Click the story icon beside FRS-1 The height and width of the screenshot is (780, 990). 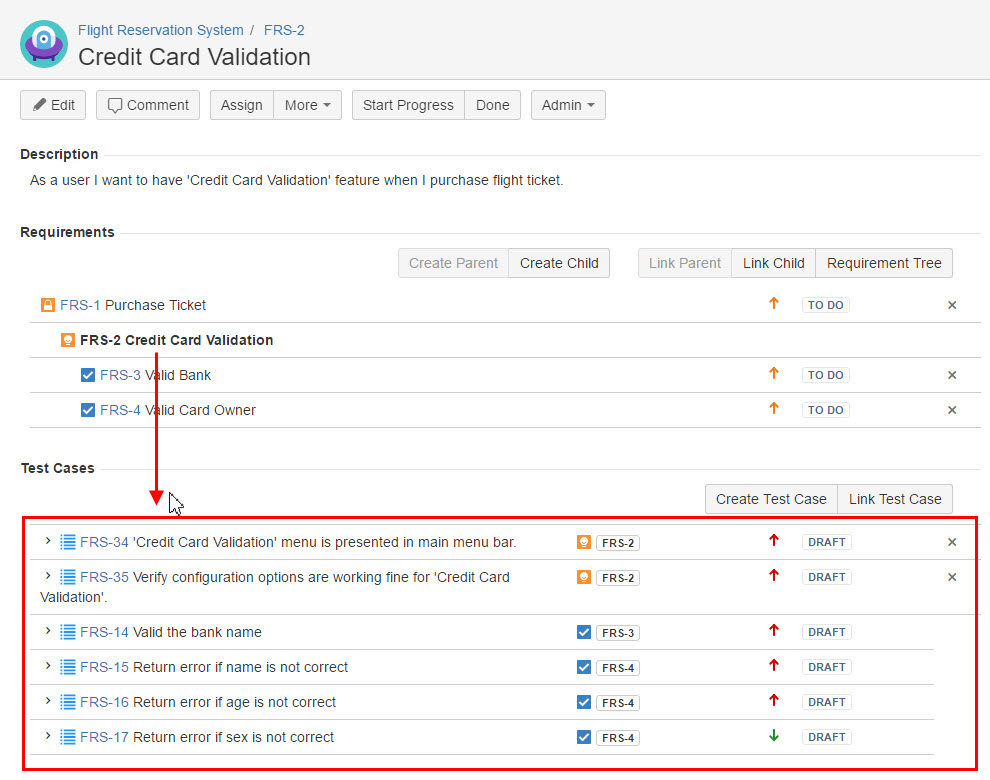click(x=48, y=305)
